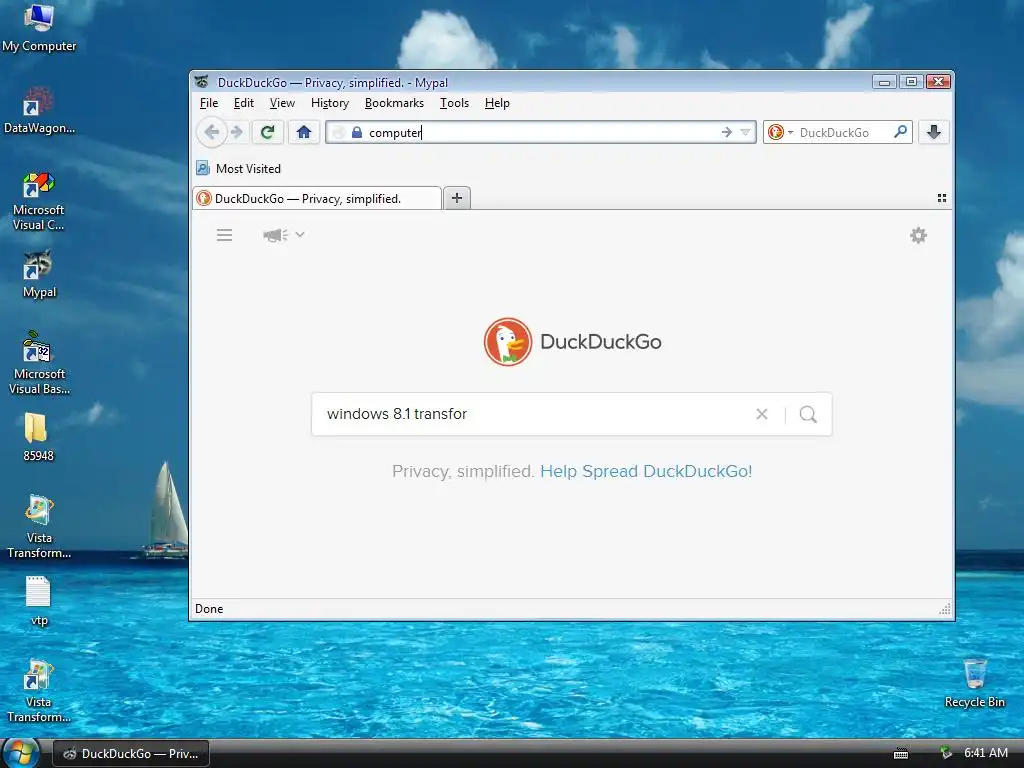Go forward with the forward arrow button
Viewport: 1024px width, 768px height.
[x=237, y=133]
